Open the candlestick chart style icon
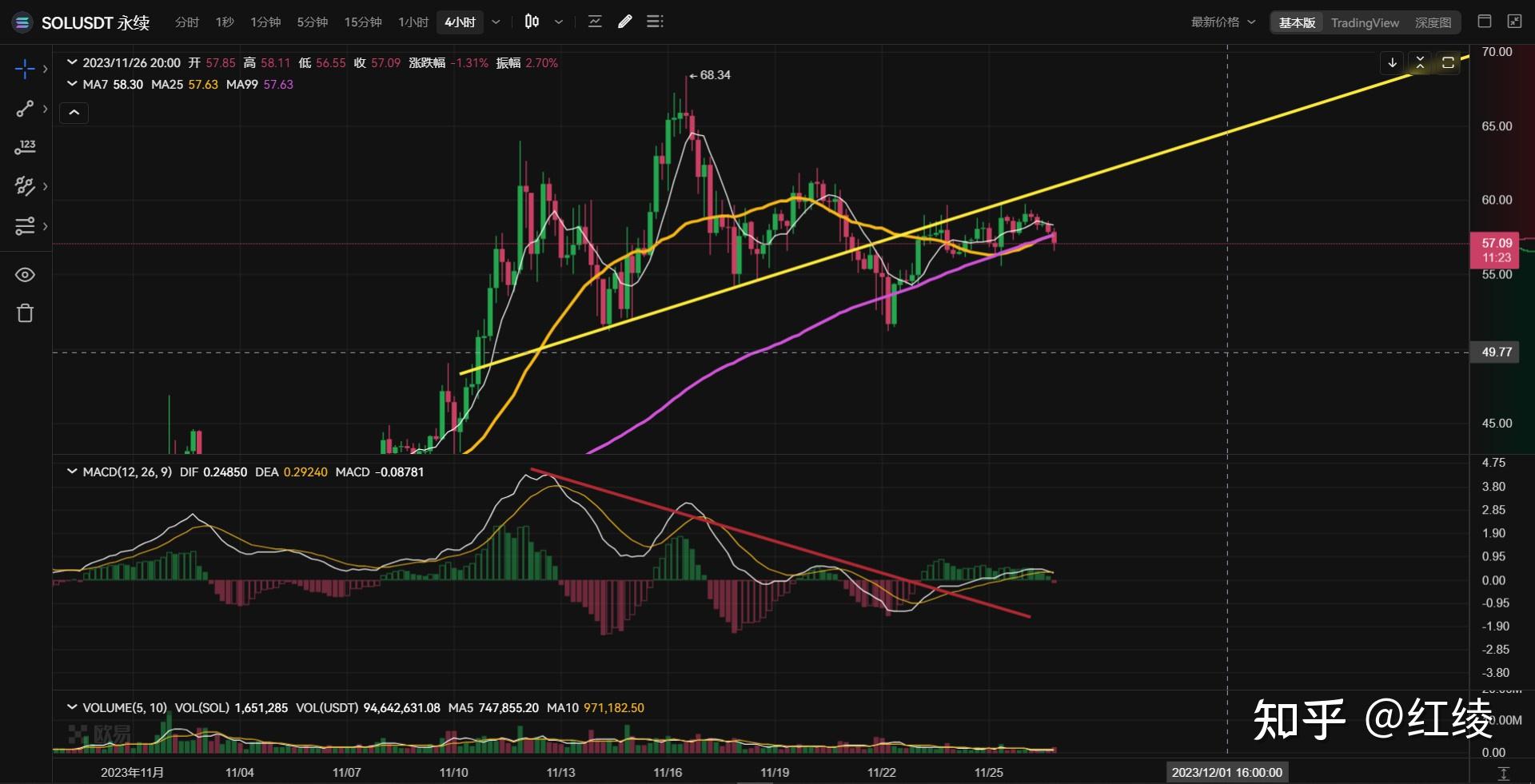Image resolution: width=1535 pixels, height=784 pixels. pyautogui.click(x=532, y=22)
